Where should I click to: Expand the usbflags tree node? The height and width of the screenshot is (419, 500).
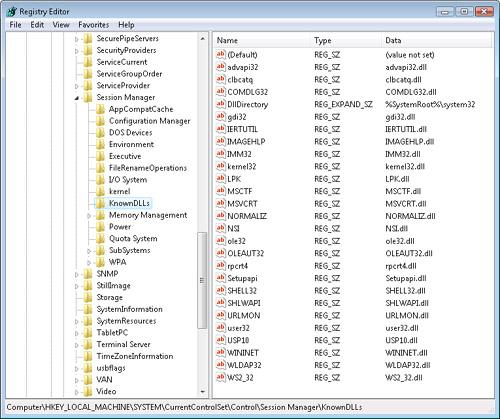(x=77, y=369)
